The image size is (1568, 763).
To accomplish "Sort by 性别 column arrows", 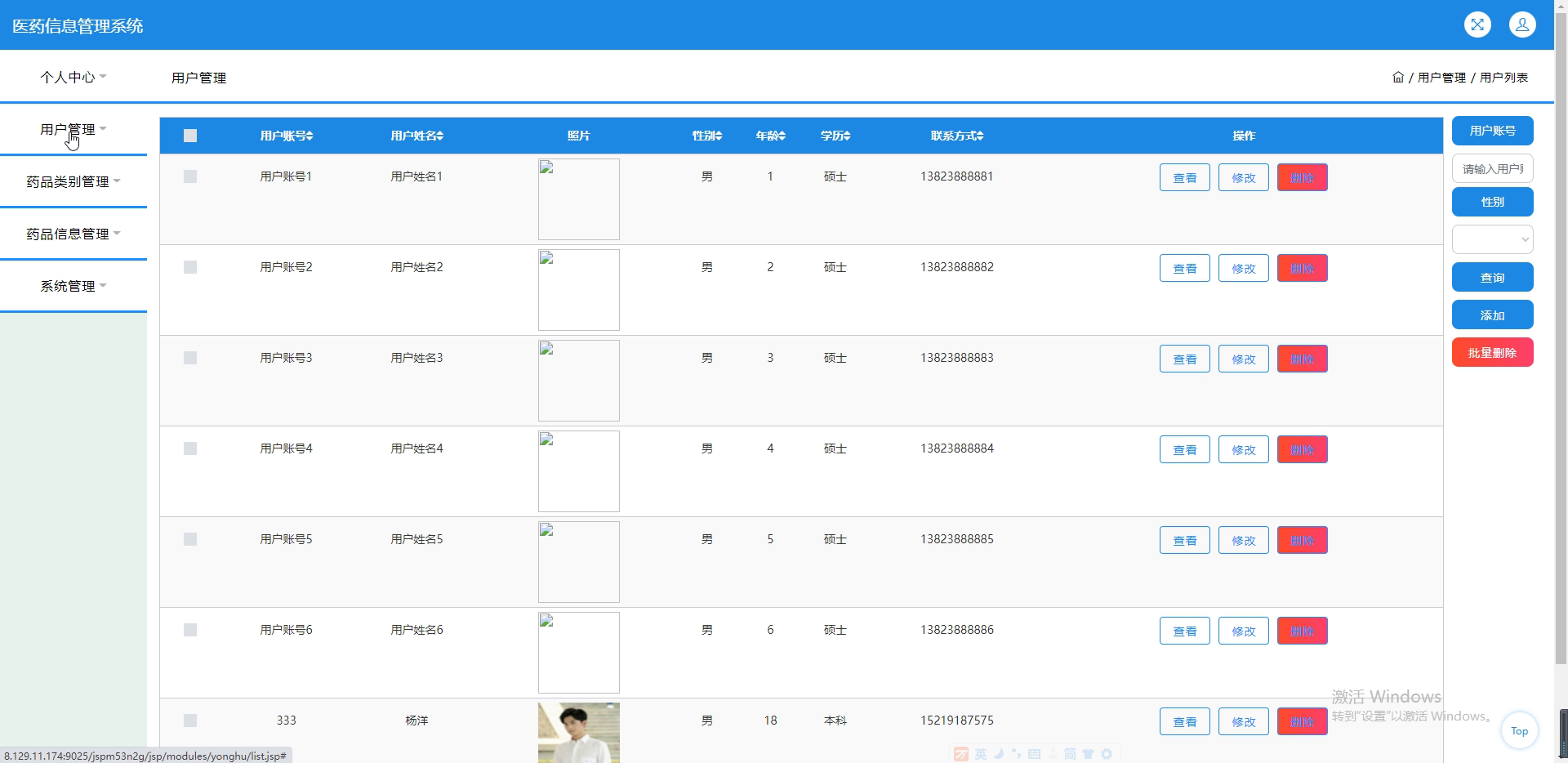I will pos(719,136).
